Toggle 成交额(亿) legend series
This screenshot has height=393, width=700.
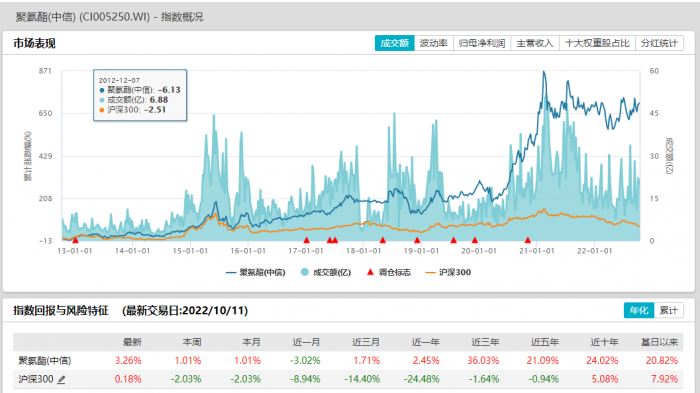point(326,272)
